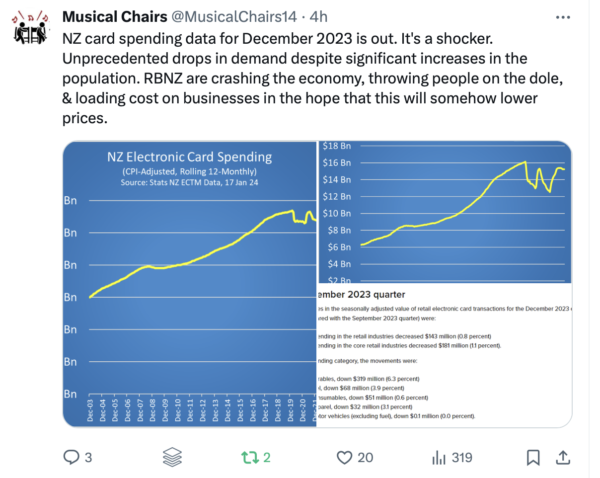Click the like count number 20
Image resolution: width=600 pixels, height=478 pixels.
[366, 458]
